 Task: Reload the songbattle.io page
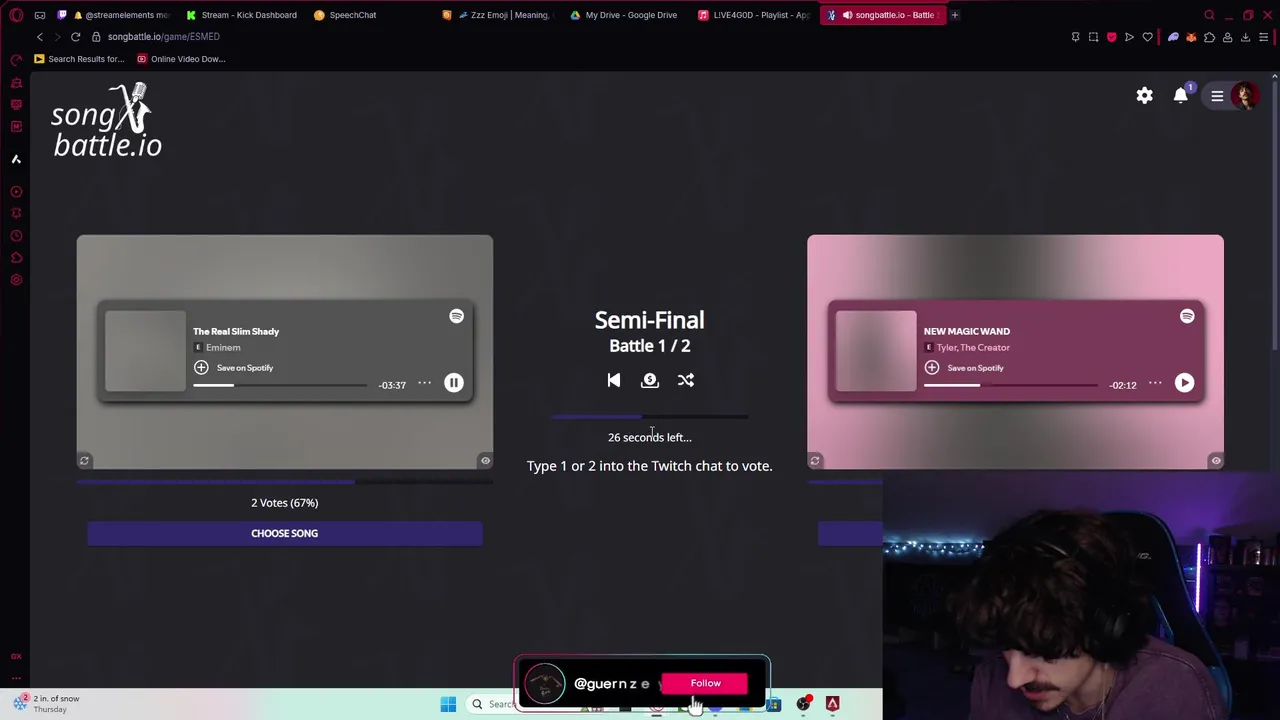75,37
